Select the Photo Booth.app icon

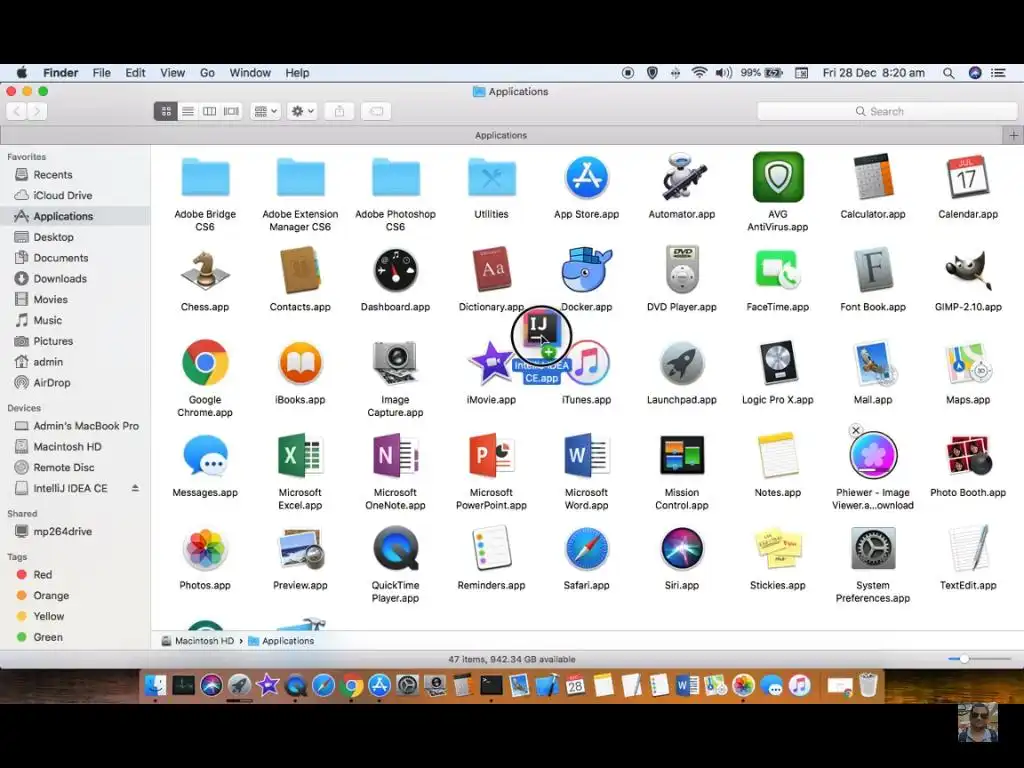click(x=968, y=455)
